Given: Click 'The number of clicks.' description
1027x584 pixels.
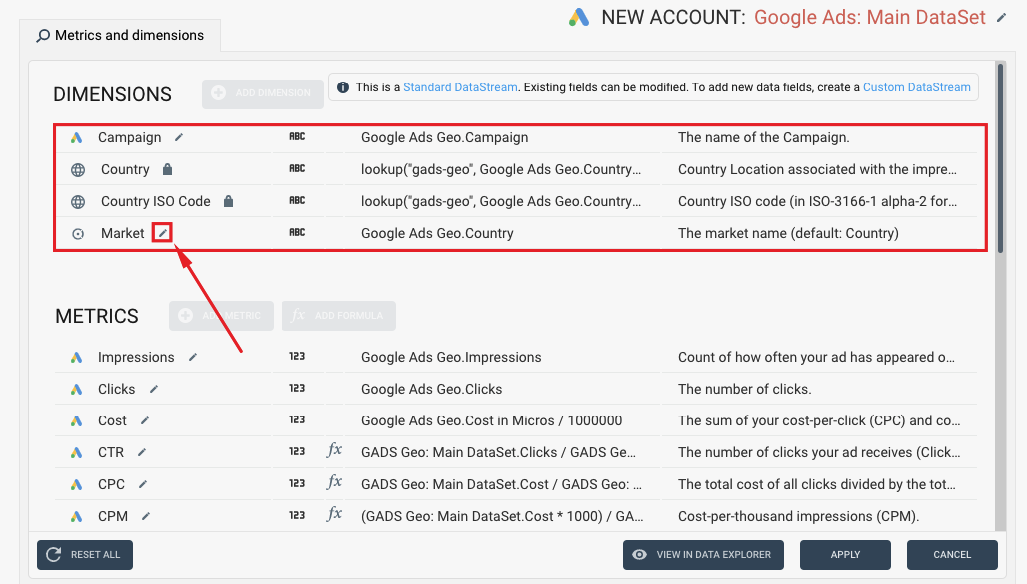Looking at the screenshot, I should coord(745,390).
